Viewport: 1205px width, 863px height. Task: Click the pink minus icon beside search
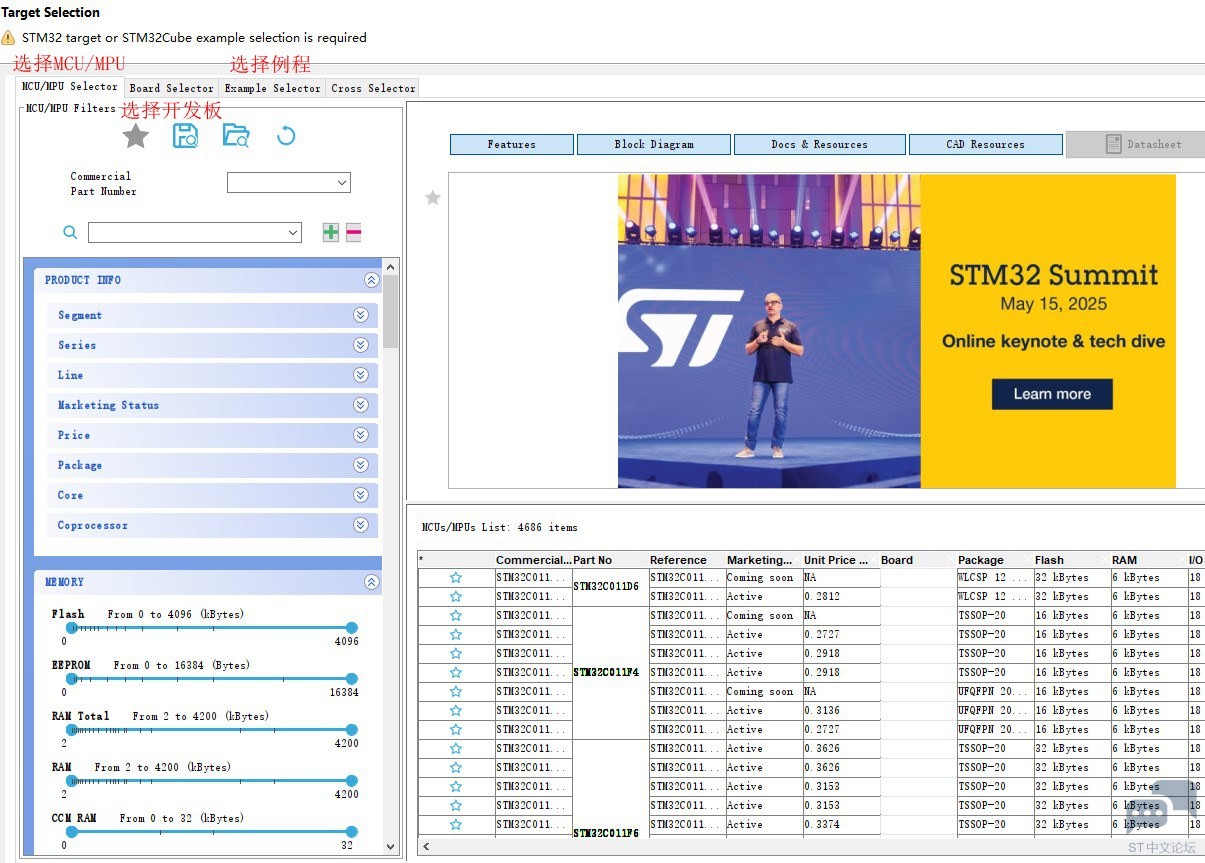pos(354,232)
